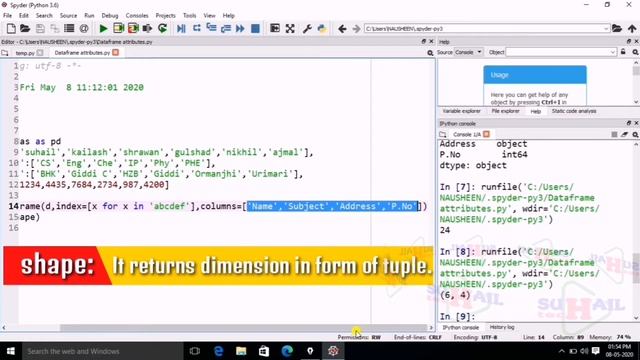This screenshot has height=360, width=640.
Task: Open the Tools menu
Action: 189,16
